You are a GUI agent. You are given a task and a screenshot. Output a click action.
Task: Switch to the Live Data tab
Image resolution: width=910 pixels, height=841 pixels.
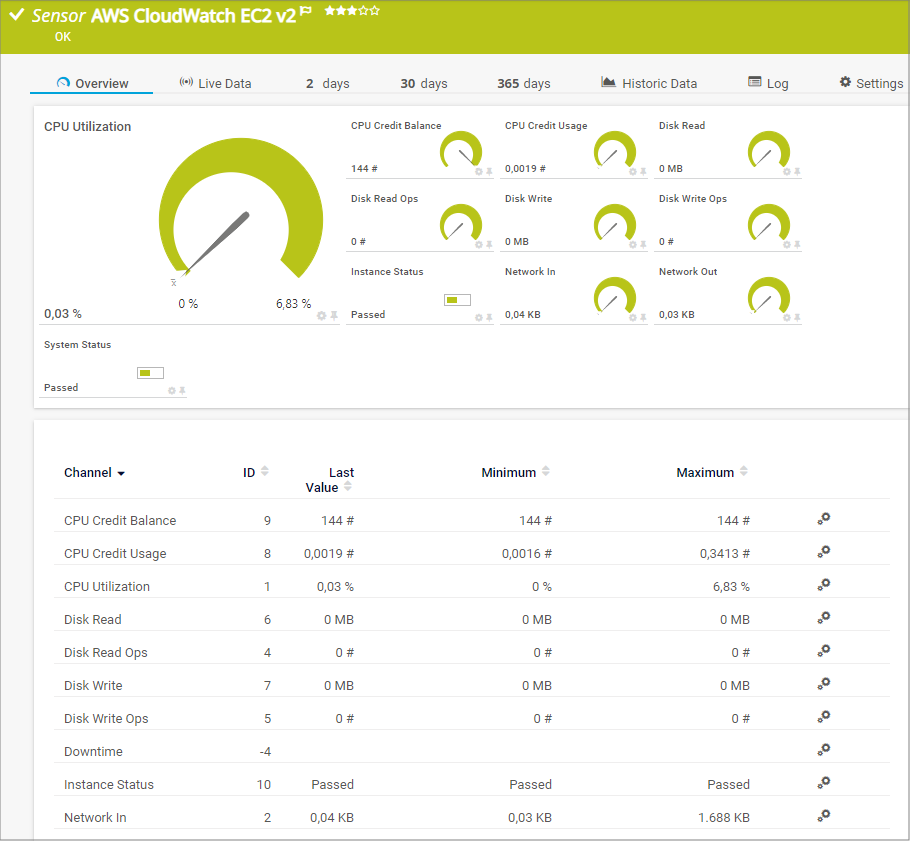[215, 83]
